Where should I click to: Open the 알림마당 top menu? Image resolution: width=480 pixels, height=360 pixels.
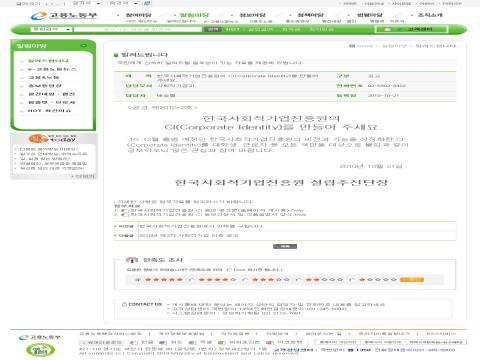click(x=194, y=15)
